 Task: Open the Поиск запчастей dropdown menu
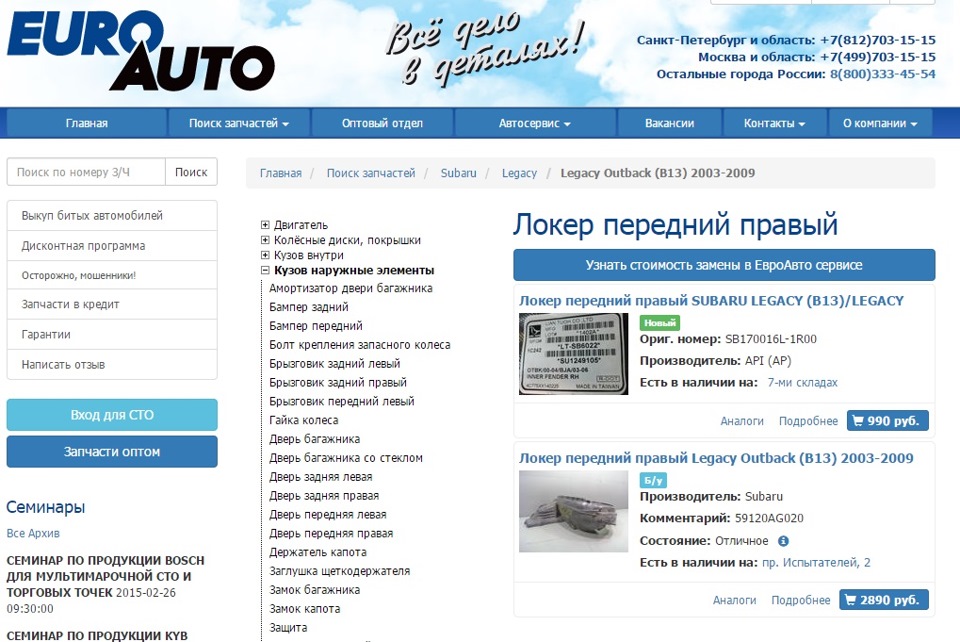pos(239,123)
